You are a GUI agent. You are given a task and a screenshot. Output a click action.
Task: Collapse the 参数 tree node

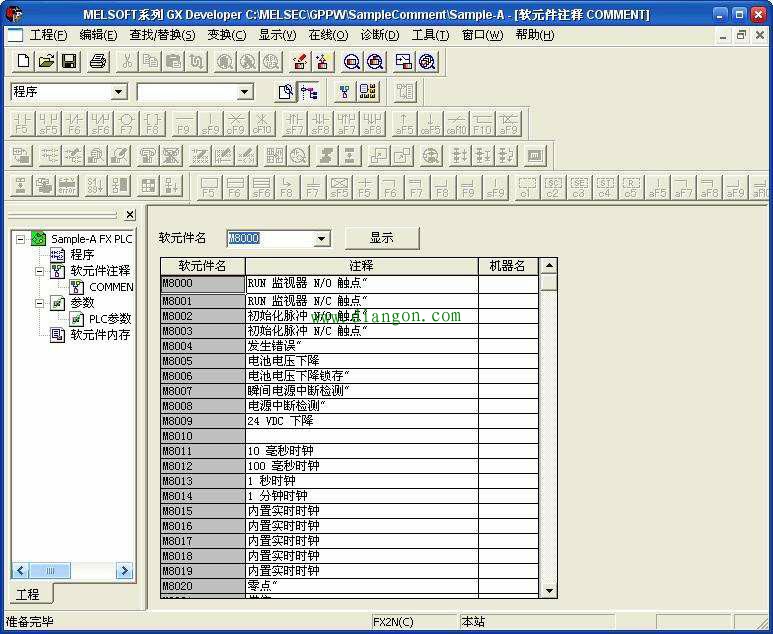point(39,303)
